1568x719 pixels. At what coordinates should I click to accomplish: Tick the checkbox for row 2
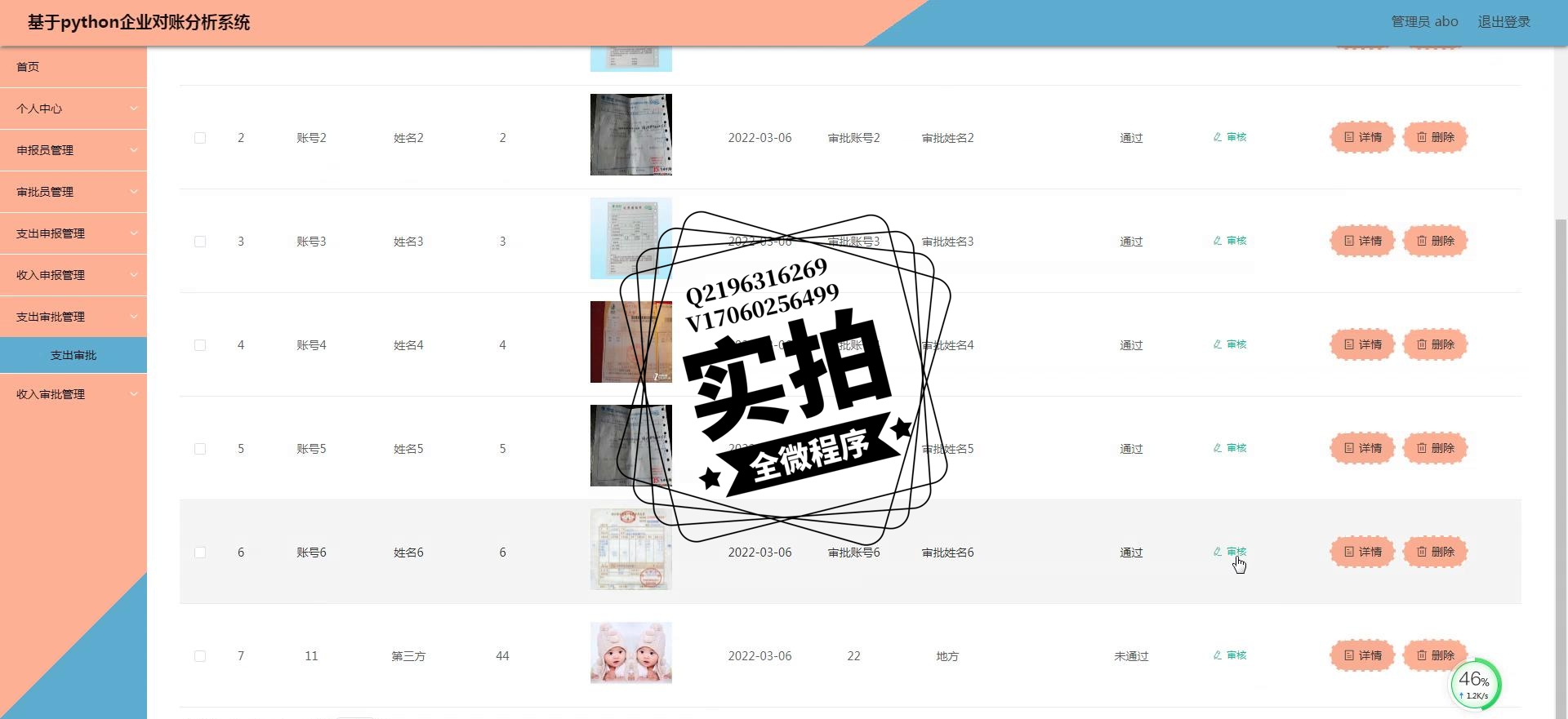coord(200,138)
